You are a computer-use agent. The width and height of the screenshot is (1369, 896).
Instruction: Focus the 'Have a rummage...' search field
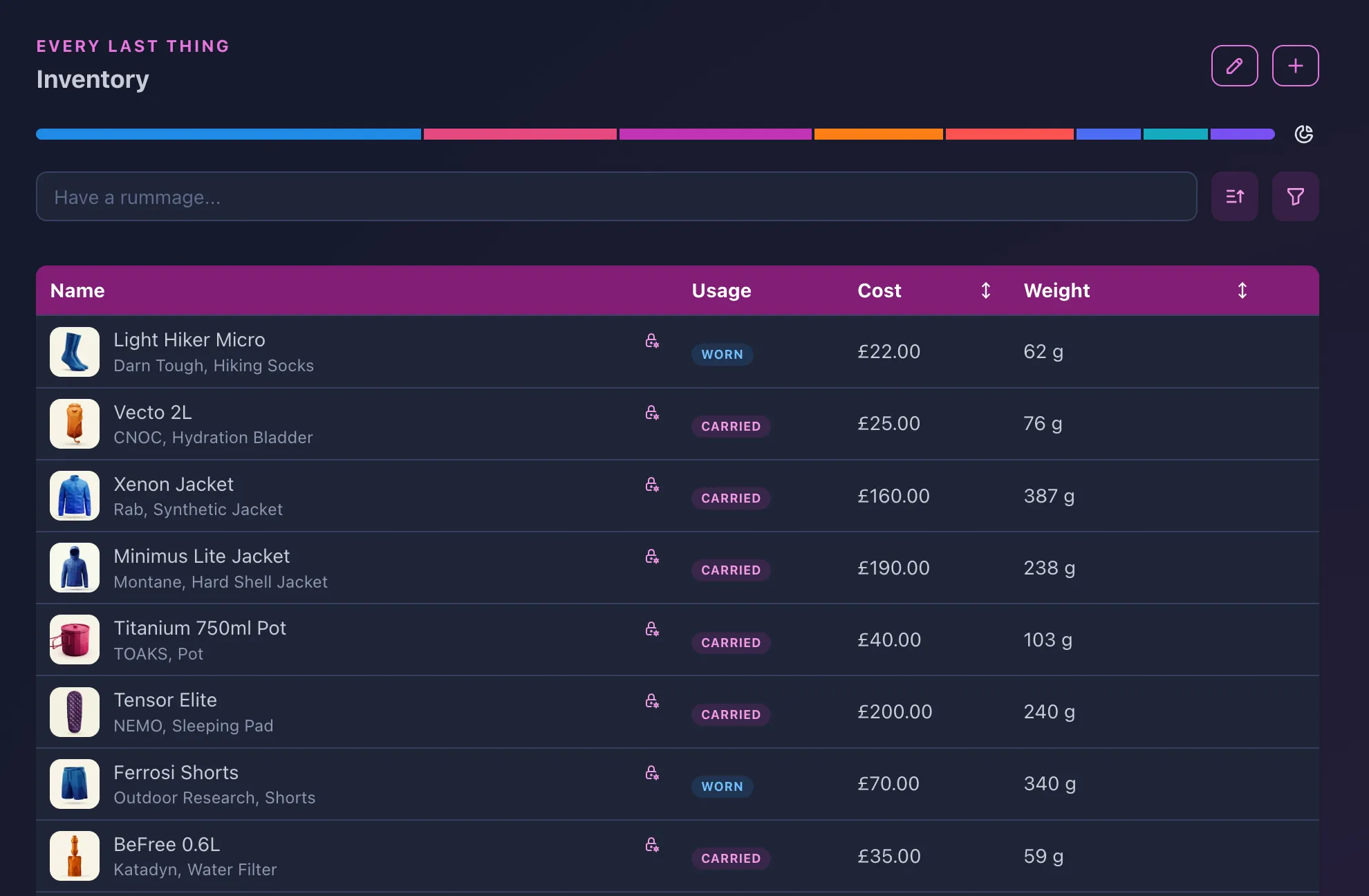pos(616,196)
